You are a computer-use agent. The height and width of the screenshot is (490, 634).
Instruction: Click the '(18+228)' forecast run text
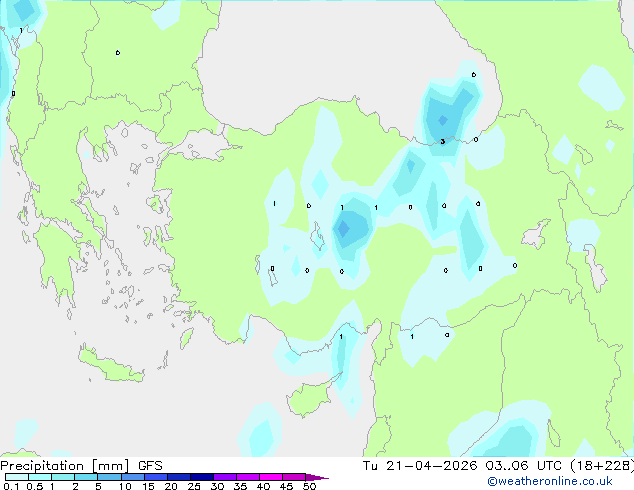(x=602, y=466)
